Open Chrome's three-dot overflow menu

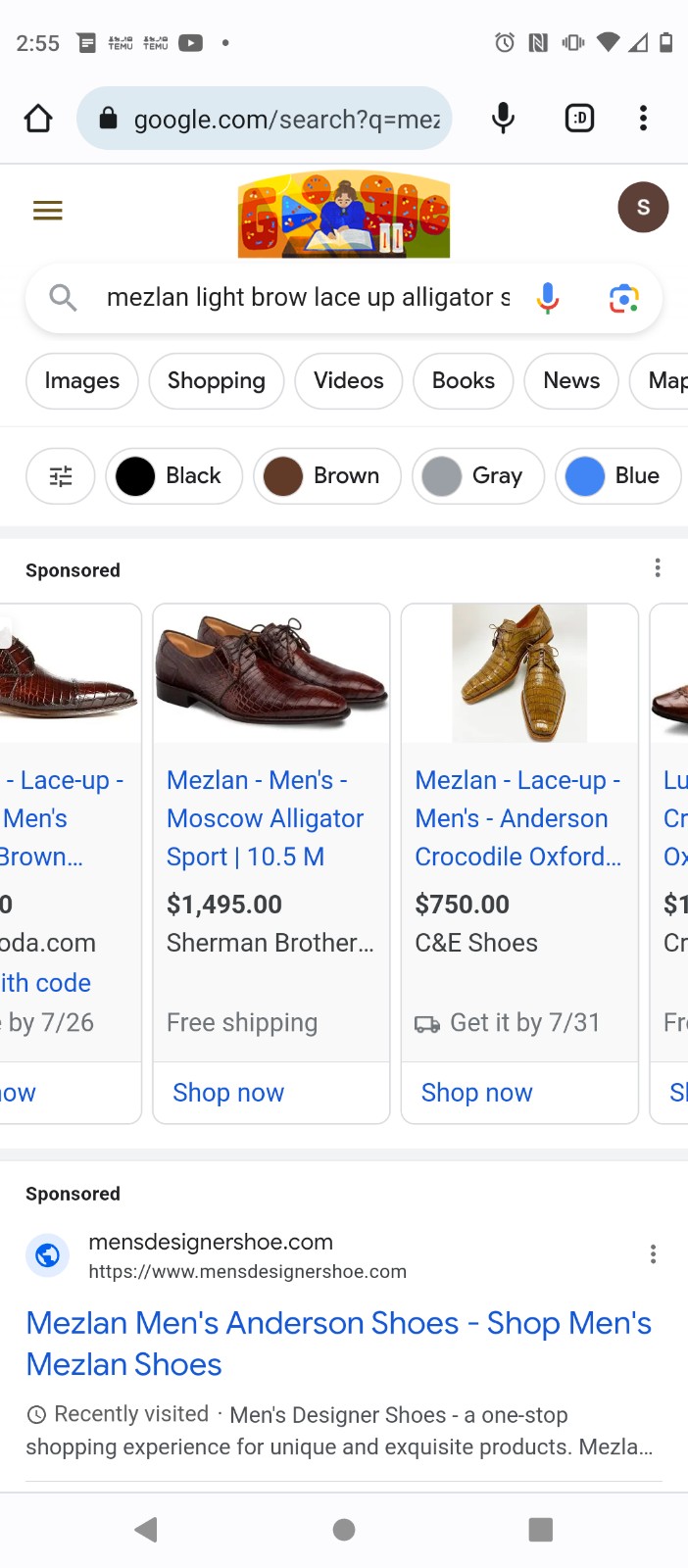[643, 119]
